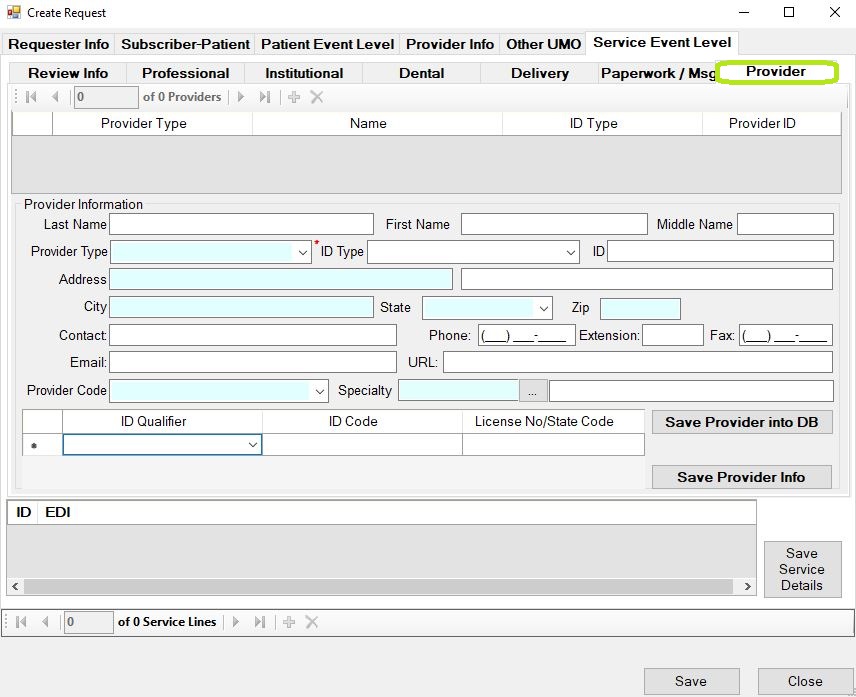Go to next provider record
The image size is (856, 697).
(241, 97)
